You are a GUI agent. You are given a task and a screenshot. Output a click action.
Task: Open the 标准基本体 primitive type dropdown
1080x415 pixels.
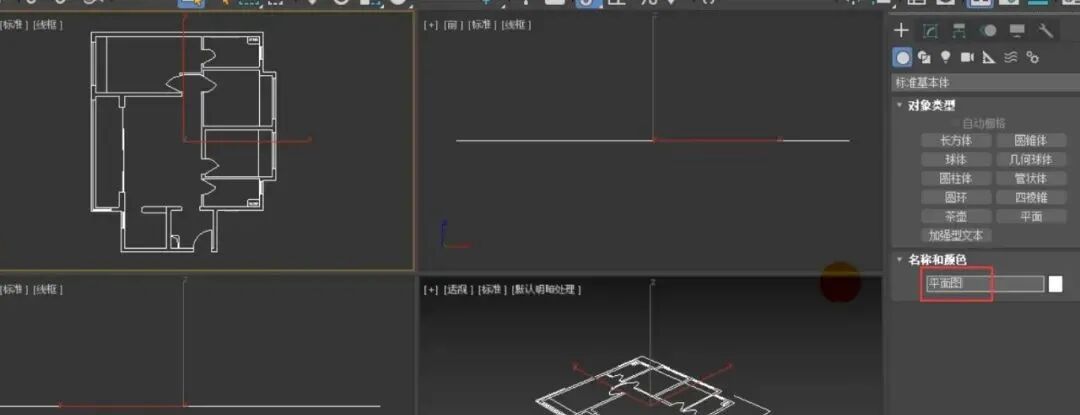986,83
